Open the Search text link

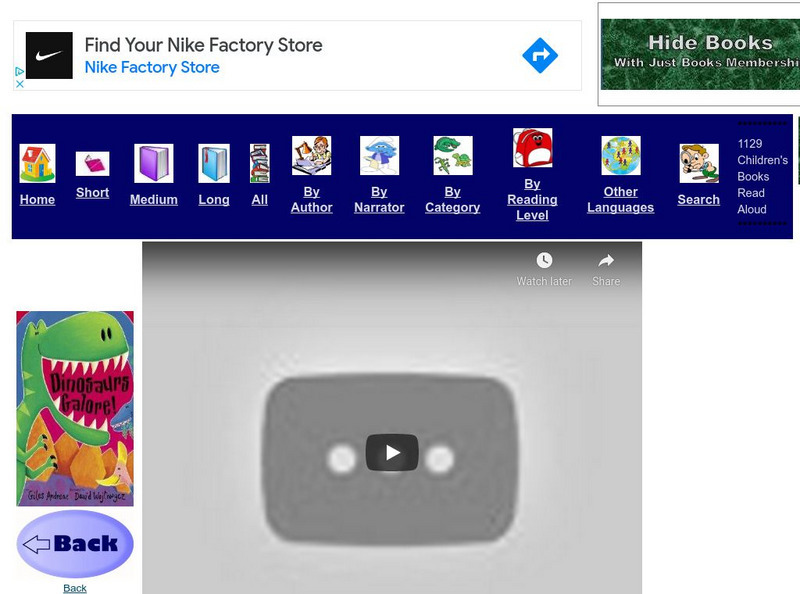click(x=698, y=200)
